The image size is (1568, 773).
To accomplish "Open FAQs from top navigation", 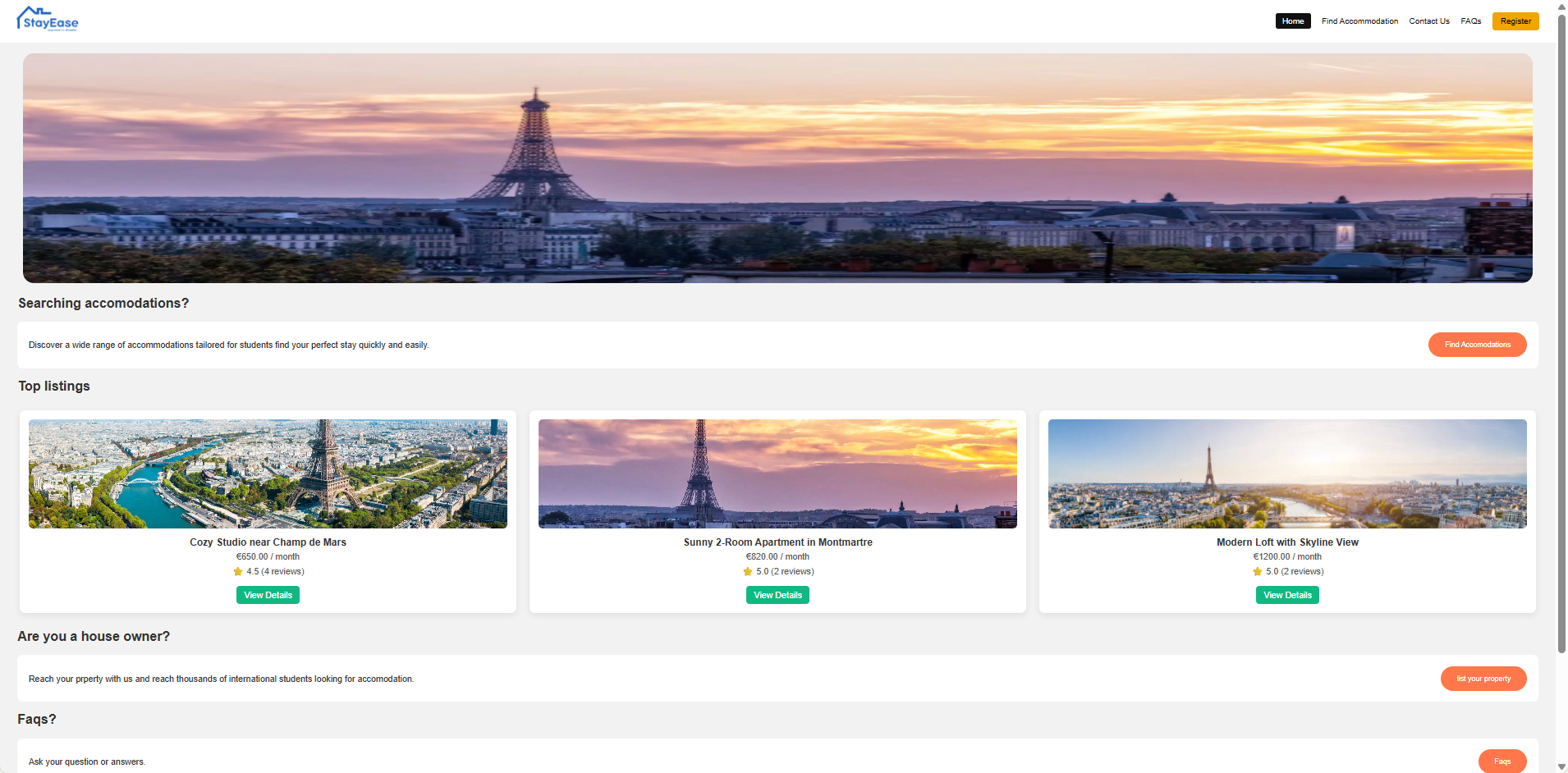I will (x=1471, y=21).
